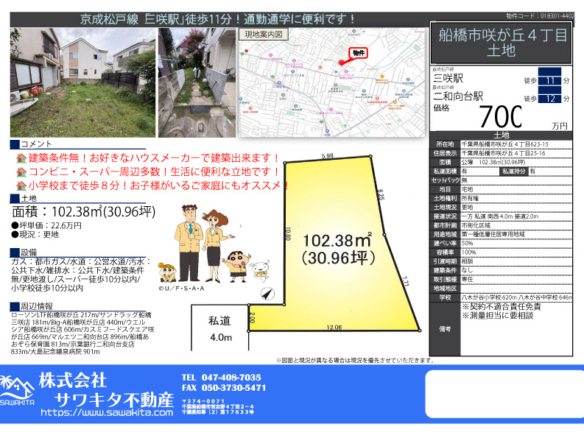
Task: Click the disclaimer 図面と現況が異なる場合
Action: [x=355, y=360]
